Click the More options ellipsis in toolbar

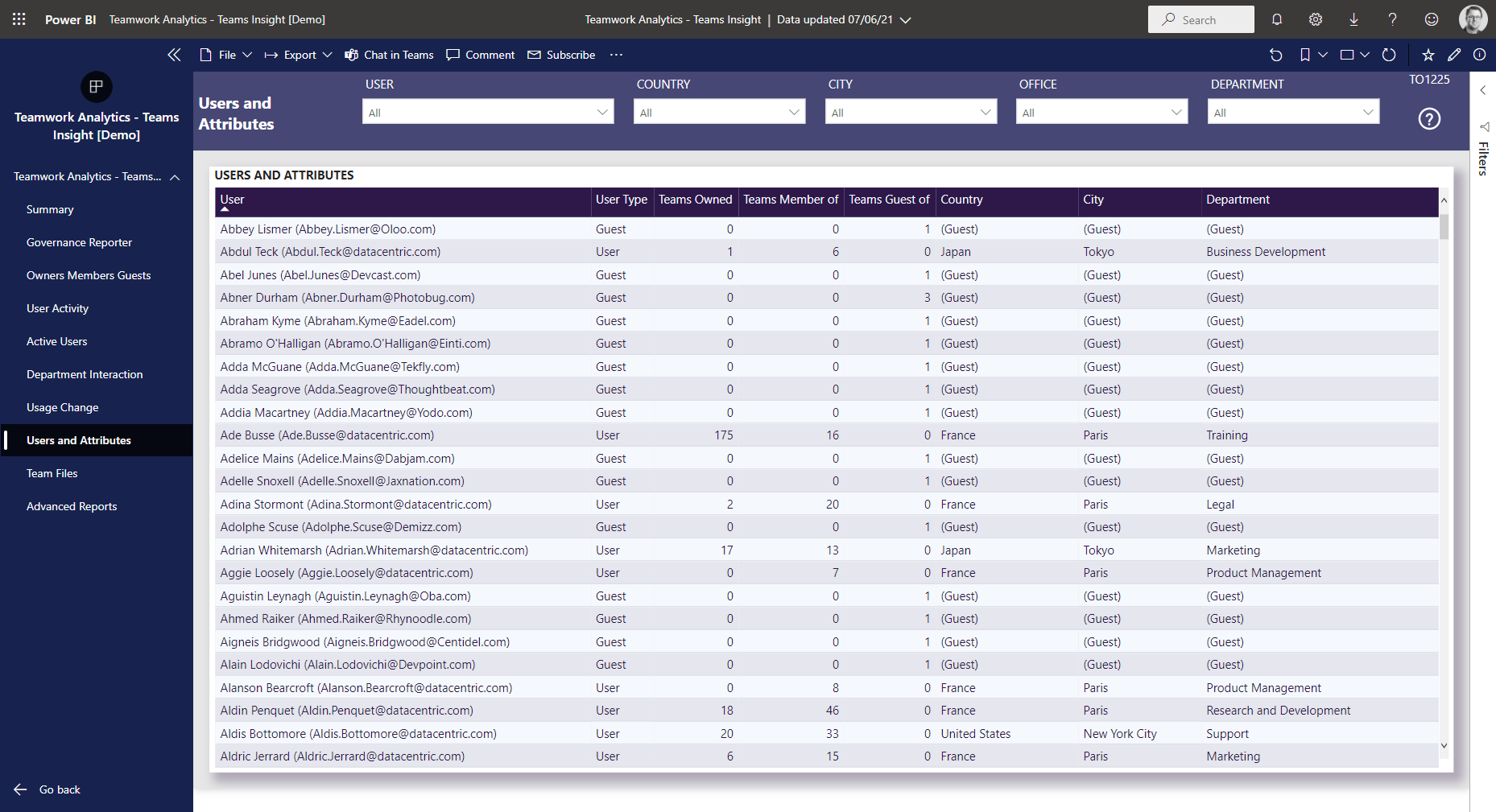click(x=616, y=55)
